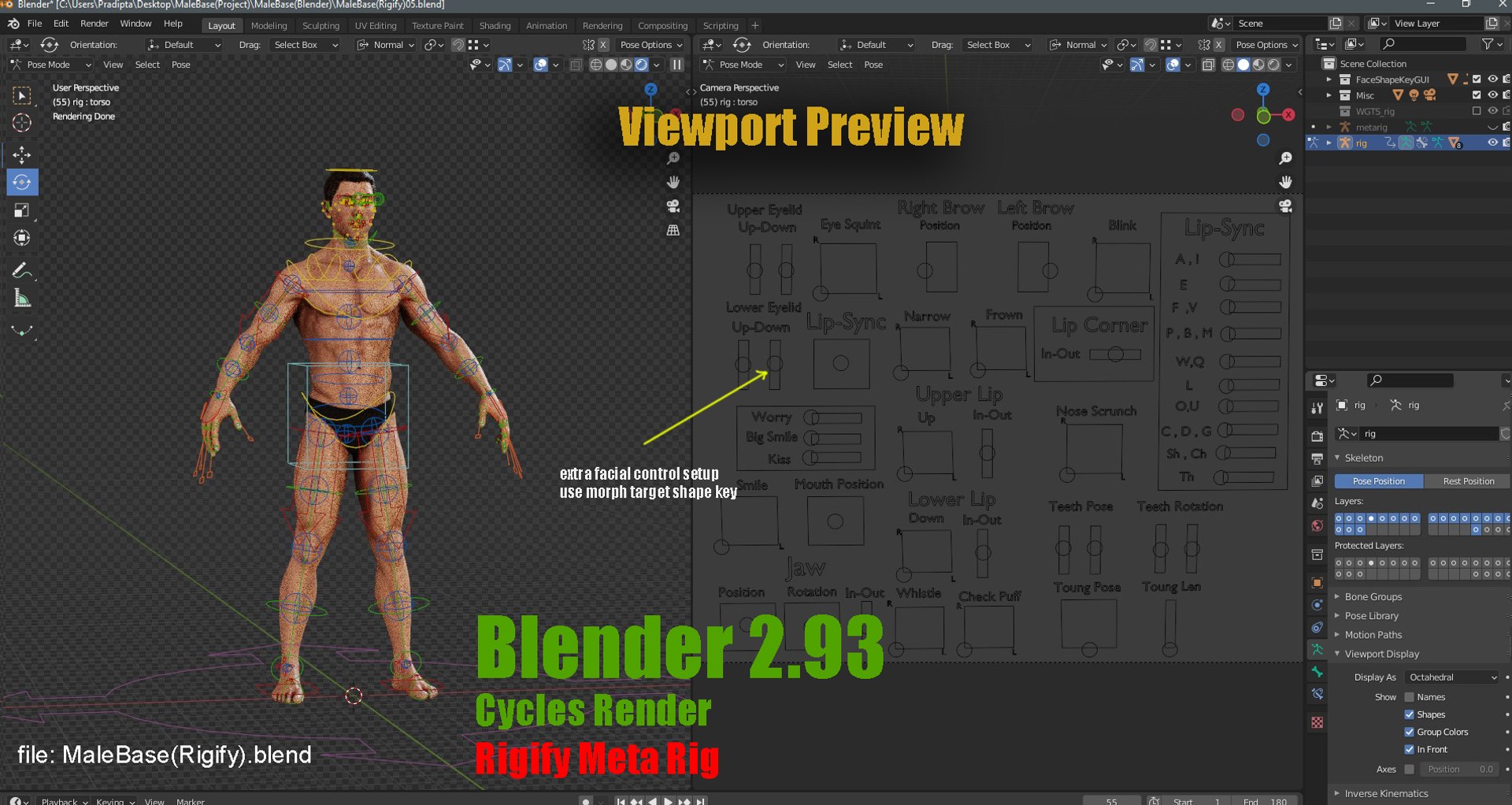Screen dimensions: 1512x805
Task: Open the Display As Octahedral dropdown
Action: 1451,677
